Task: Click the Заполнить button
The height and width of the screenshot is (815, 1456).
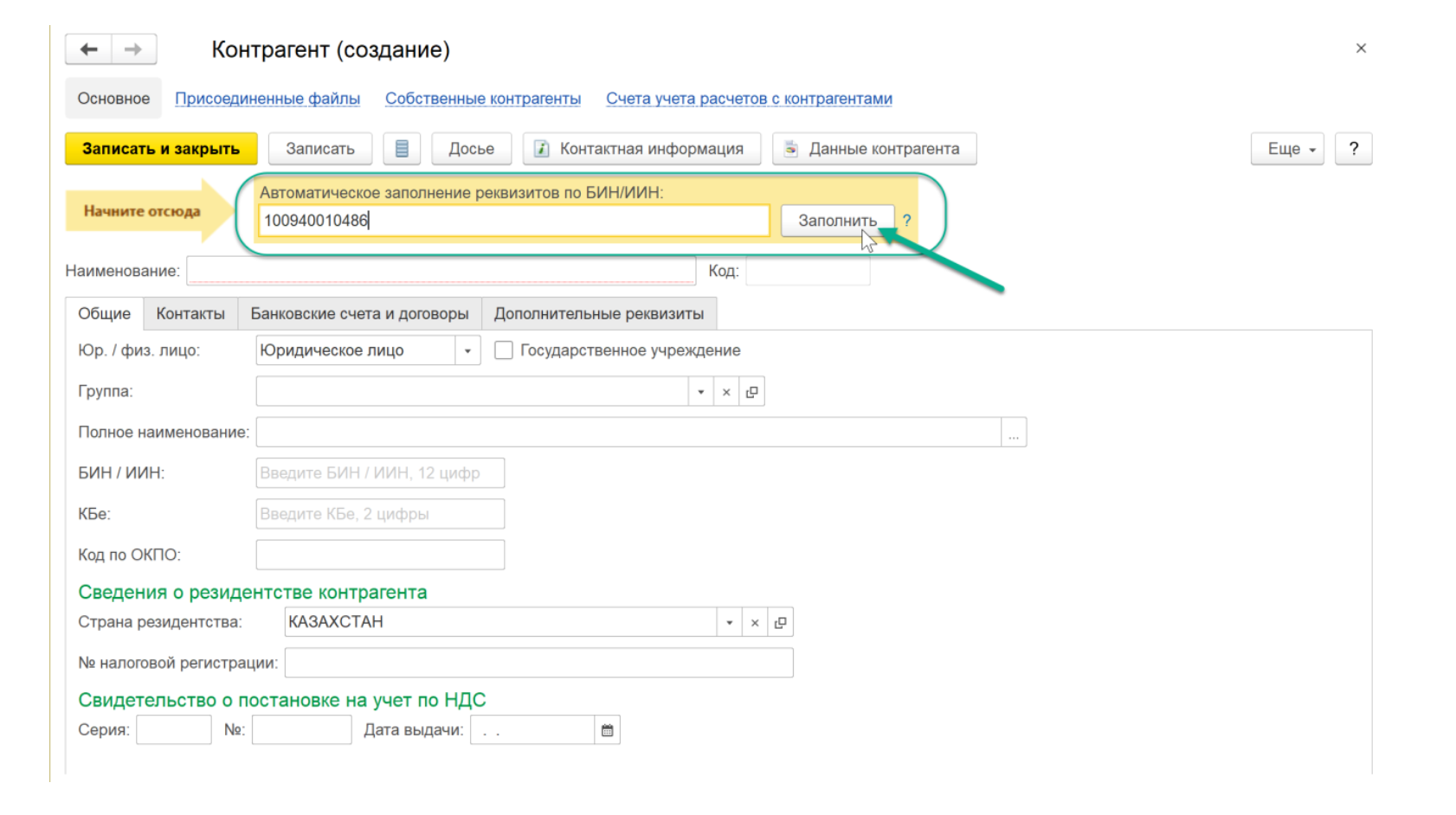Action: pos(836,221)
